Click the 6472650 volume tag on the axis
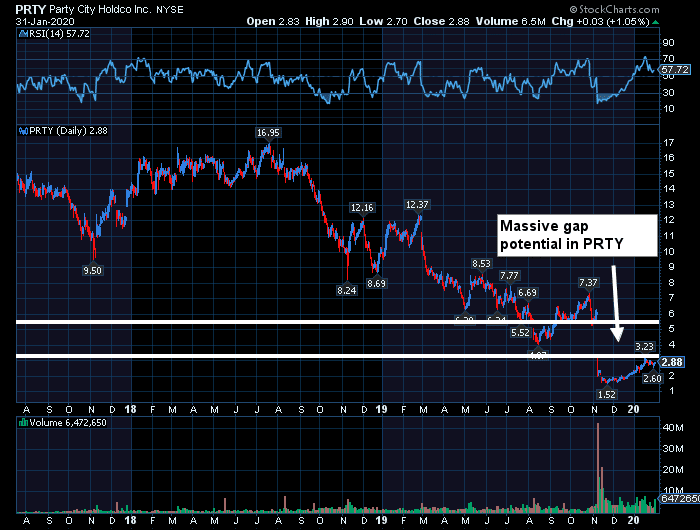This screenshot has height=530, width=700. tap(679, 498)
